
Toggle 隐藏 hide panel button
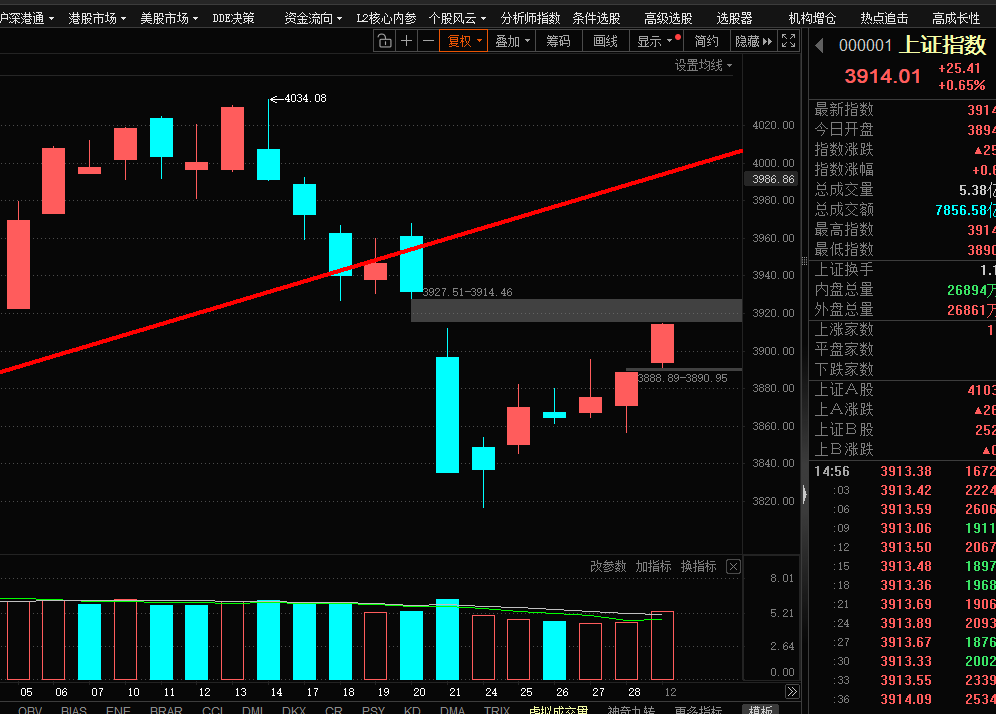(753, 41)
